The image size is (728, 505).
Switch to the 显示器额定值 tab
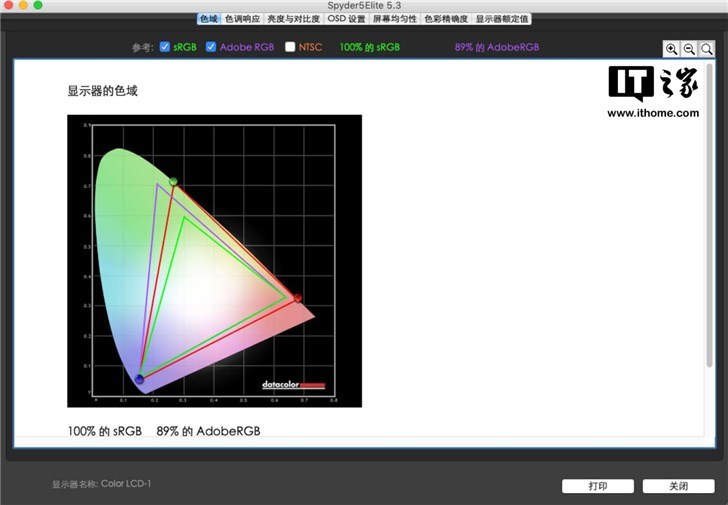pyautogui.click(x=501, y=19)
